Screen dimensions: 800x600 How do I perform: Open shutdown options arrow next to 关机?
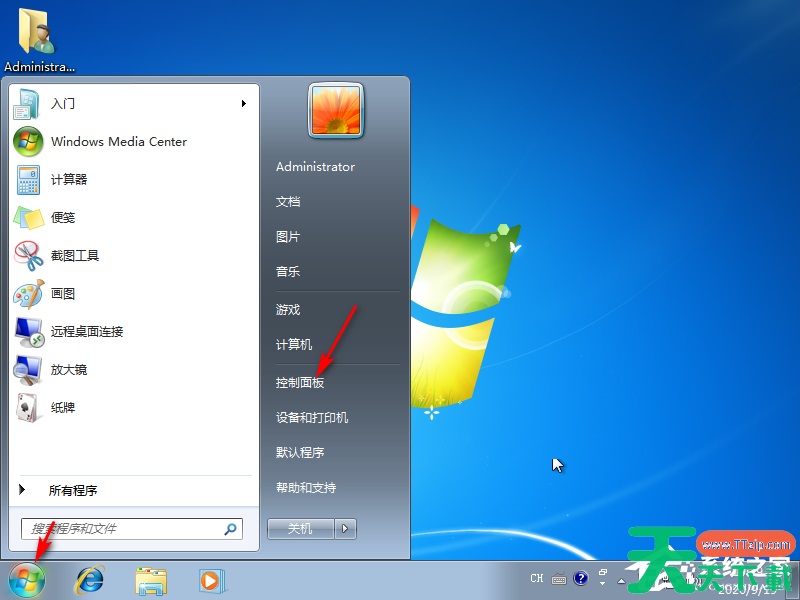click(345, 529)
